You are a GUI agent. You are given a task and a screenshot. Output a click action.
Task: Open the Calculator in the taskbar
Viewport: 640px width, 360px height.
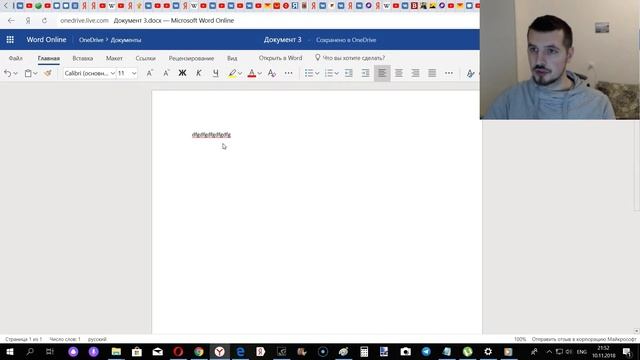(364, 351)
